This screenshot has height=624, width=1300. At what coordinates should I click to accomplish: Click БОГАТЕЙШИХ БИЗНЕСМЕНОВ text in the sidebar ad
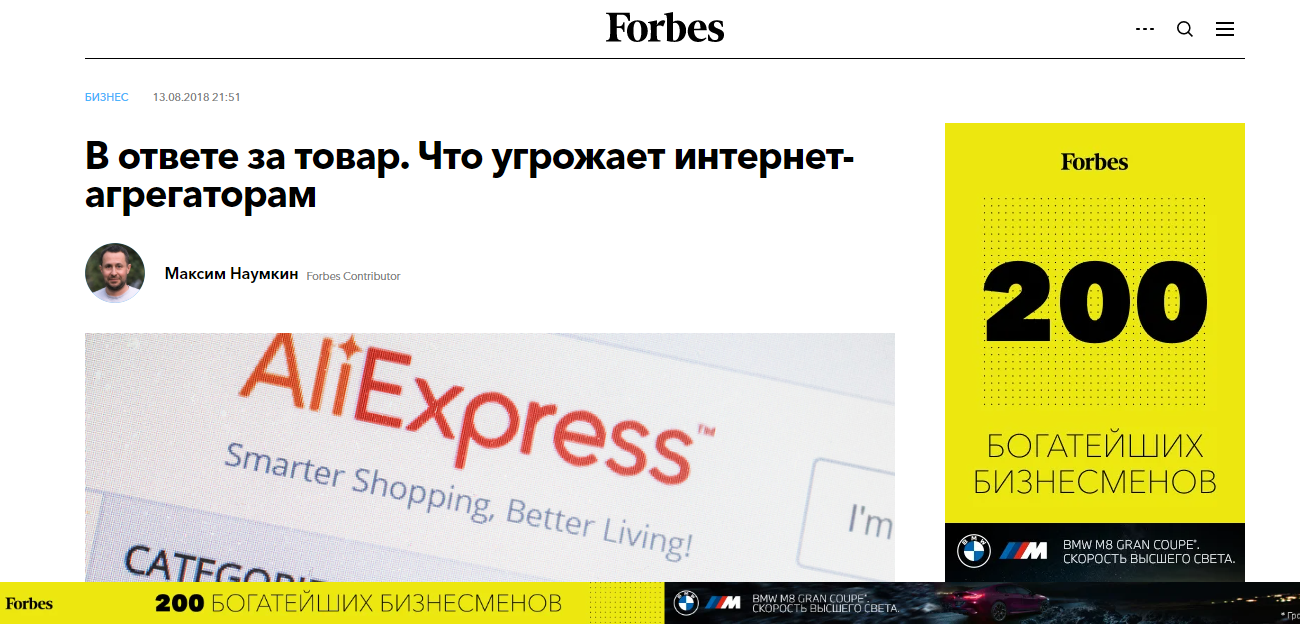[1095, 464]
